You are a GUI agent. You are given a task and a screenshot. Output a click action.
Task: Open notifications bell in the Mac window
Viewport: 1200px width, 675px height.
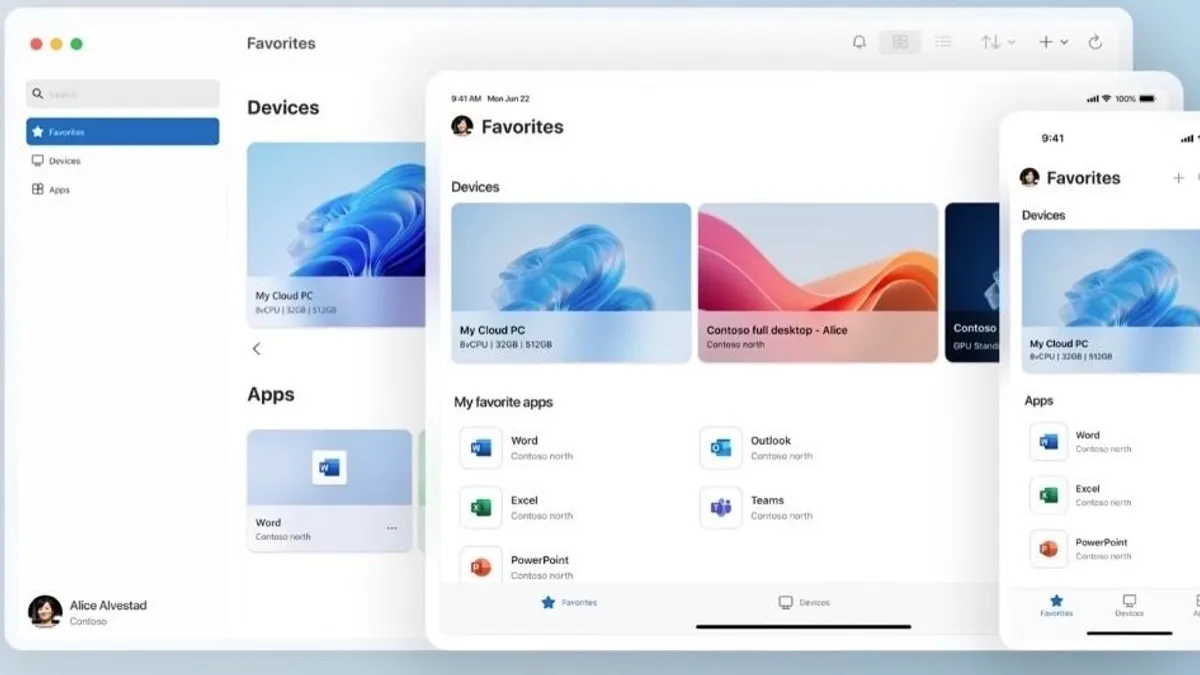coord(859,42)
